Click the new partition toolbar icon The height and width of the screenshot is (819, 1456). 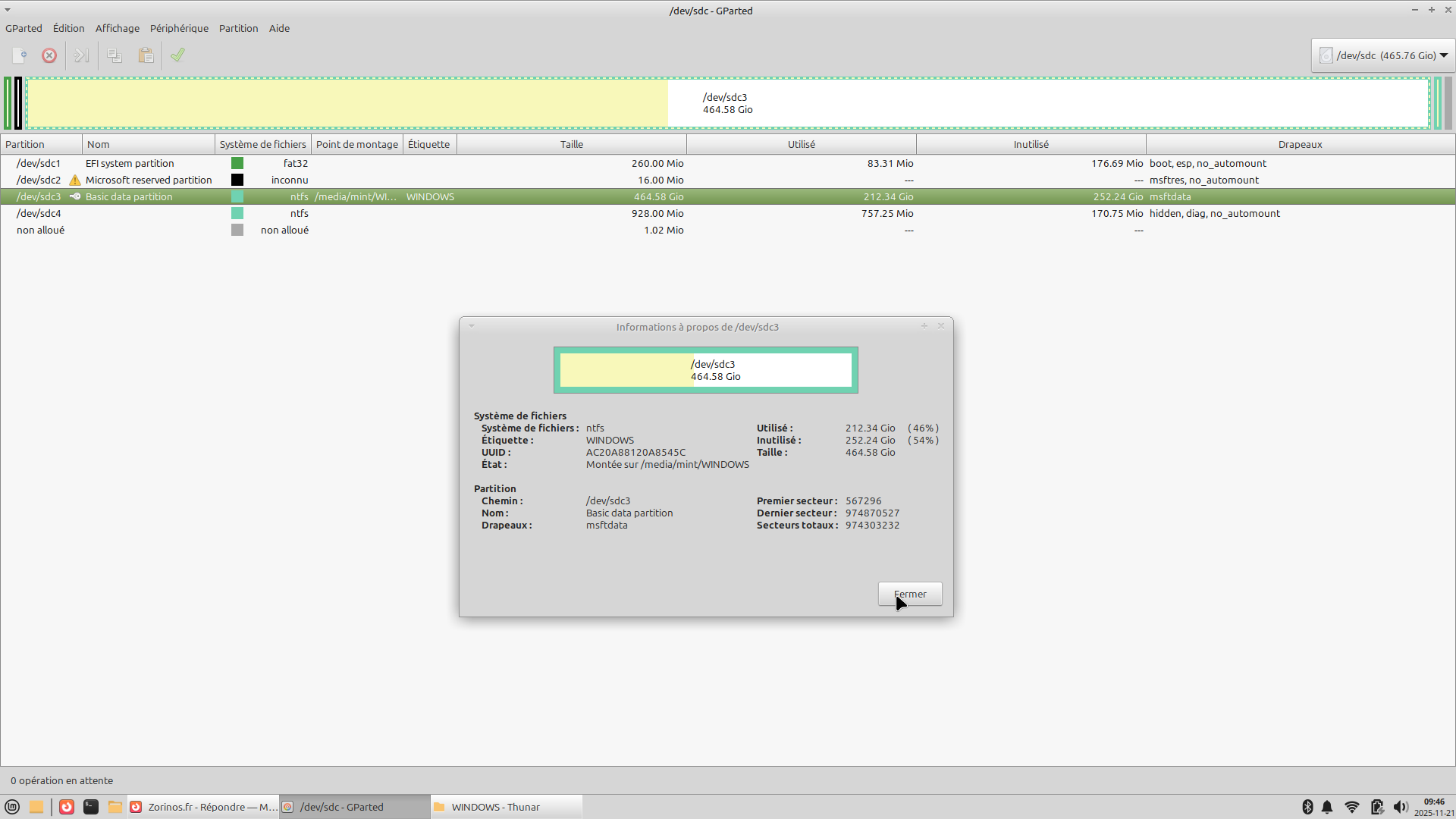(x=20, y=55)
